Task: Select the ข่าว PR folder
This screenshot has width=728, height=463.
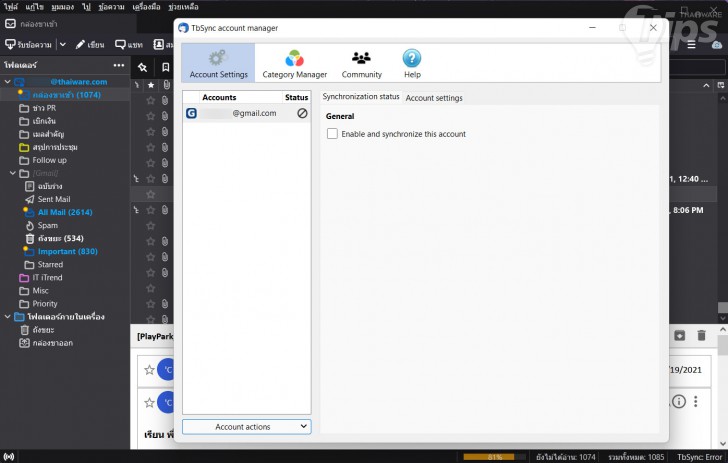Action: (x=44, y=108)
